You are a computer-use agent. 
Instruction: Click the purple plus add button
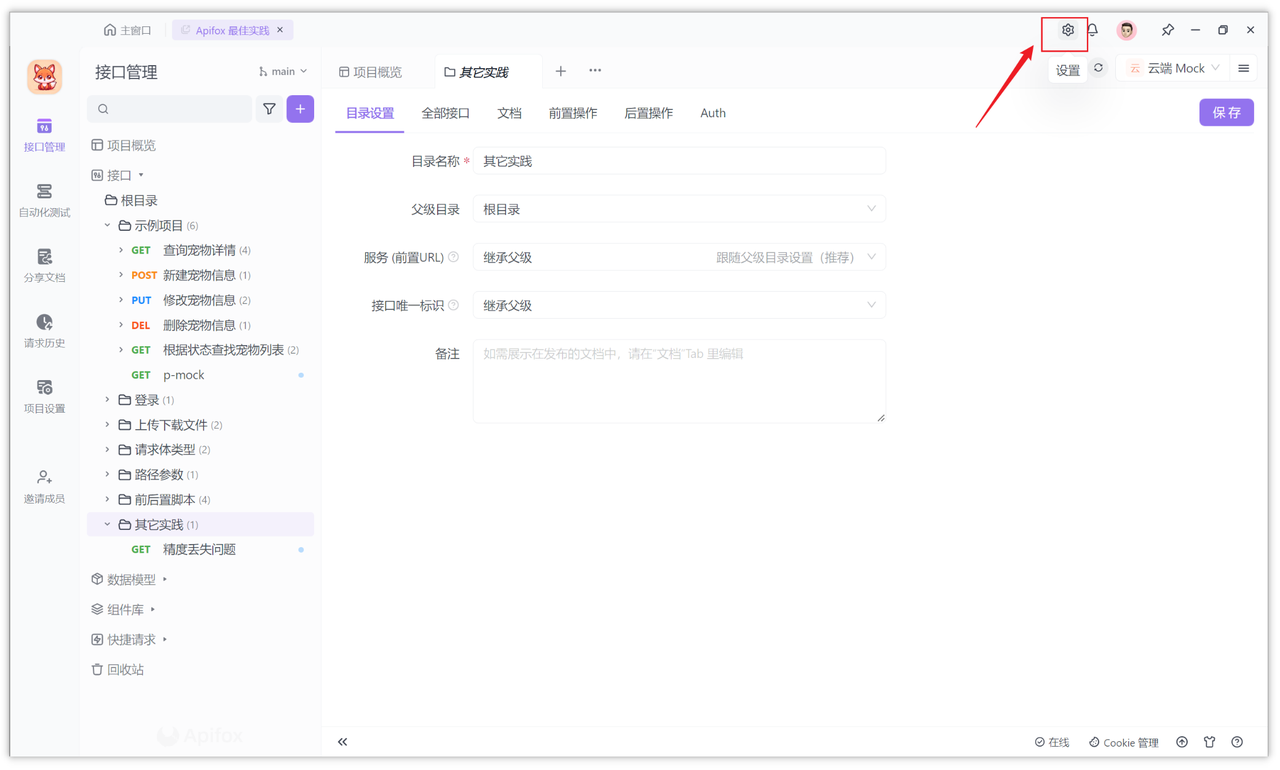(x=300, y=109)
